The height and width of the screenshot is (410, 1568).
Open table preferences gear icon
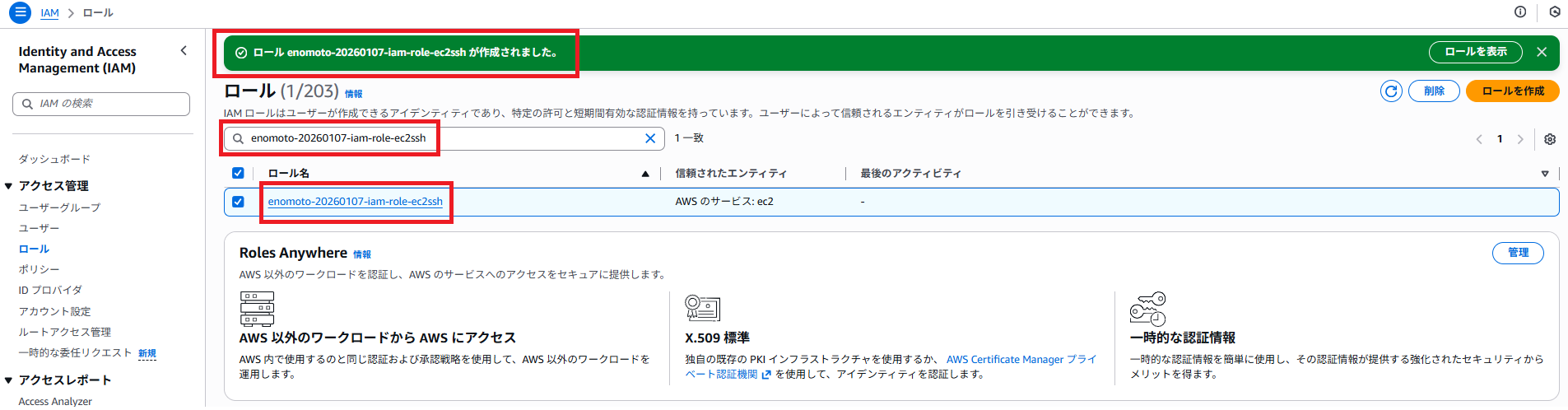(x=1550, y=139)
